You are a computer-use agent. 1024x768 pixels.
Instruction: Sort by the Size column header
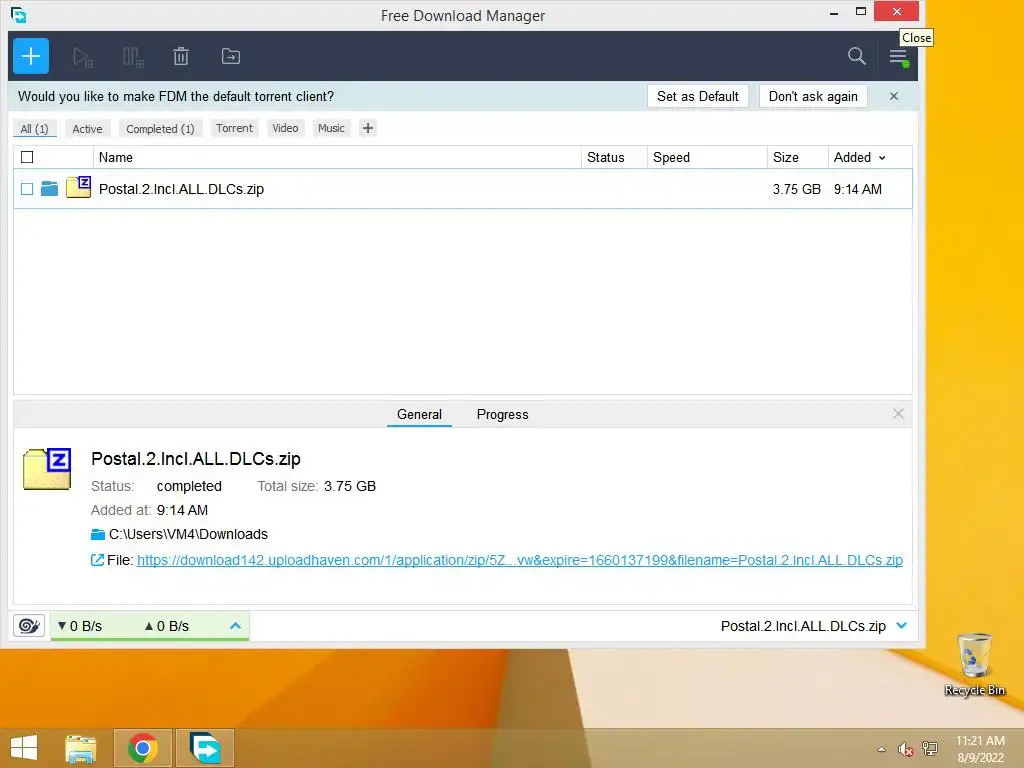[x=797, y=157]
